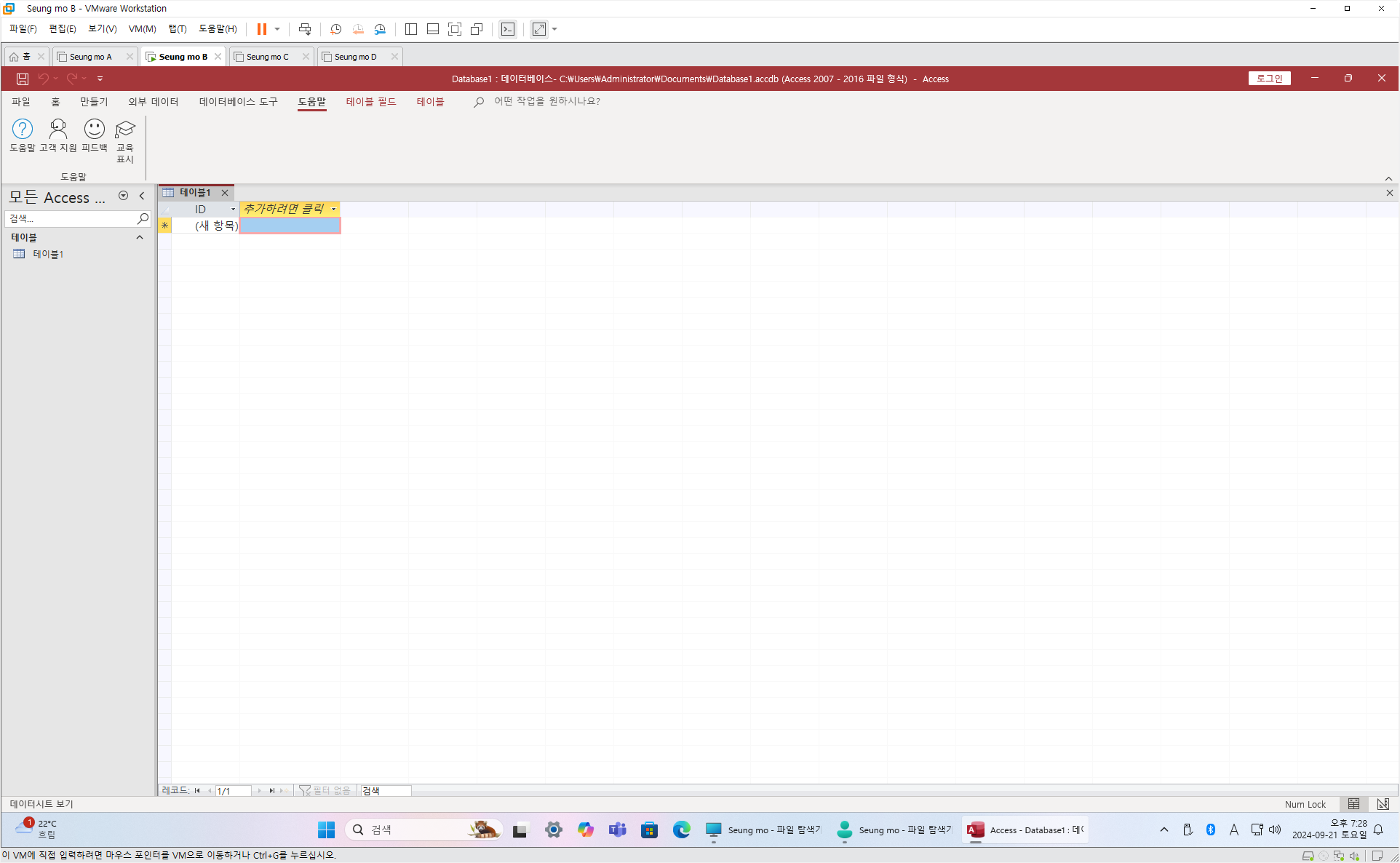Go to the first record navigation button

coord(197,790)
